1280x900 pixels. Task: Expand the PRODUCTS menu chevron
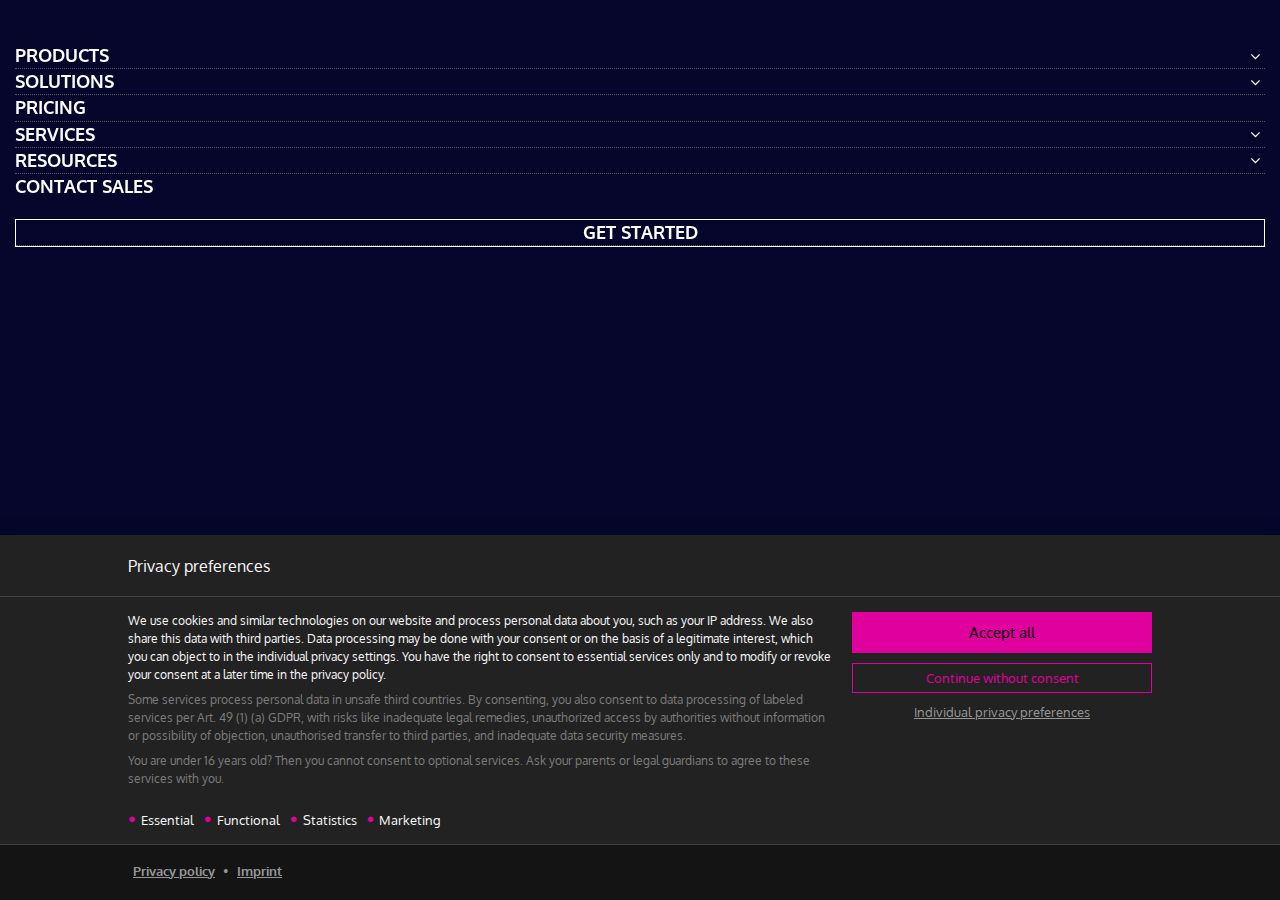click(x=1255, y=56)
